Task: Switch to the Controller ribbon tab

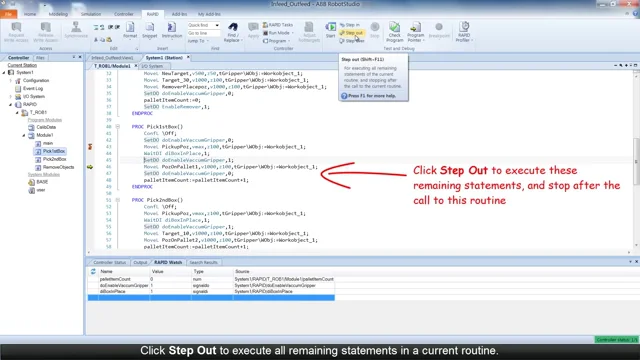Action: [x=124, y=14]
